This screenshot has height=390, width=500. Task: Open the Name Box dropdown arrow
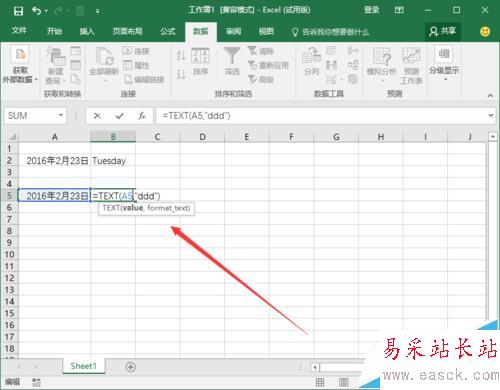[61, 115]
